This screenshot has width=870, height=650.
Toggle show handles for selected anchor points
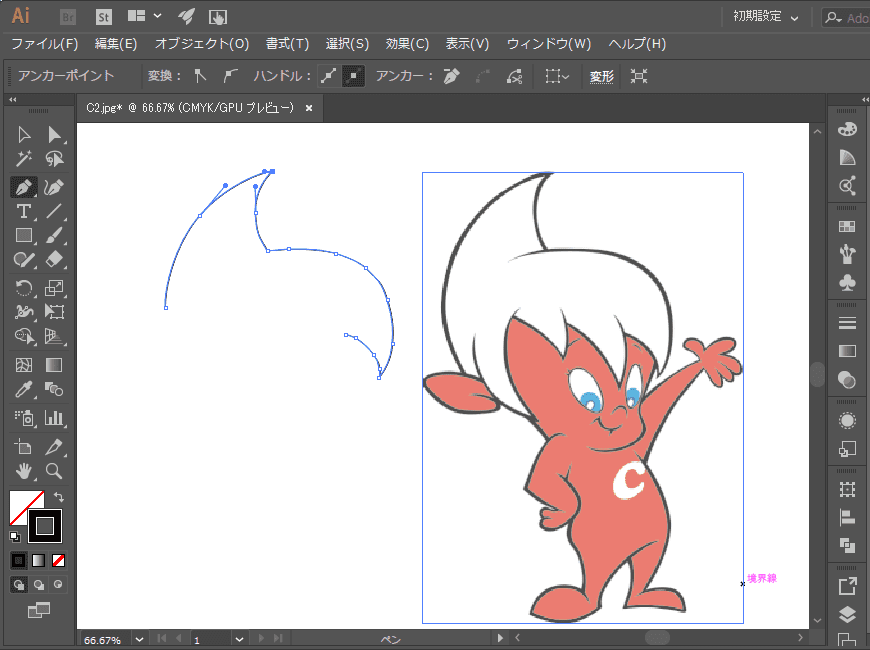(x=328, y=76)
